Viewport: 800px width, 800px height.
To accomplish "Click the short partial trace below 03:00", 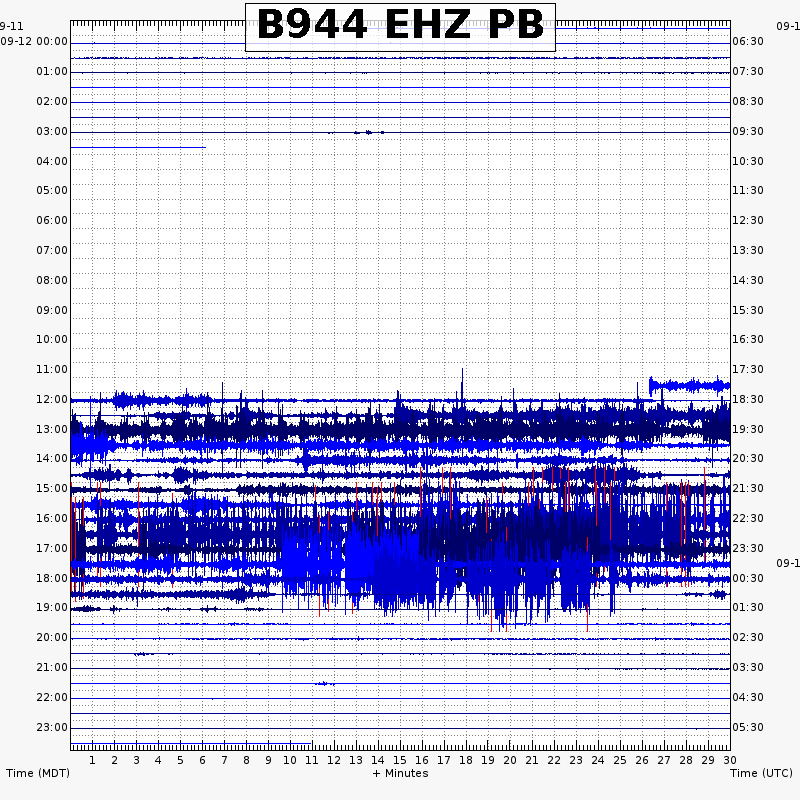I will 138,147.
